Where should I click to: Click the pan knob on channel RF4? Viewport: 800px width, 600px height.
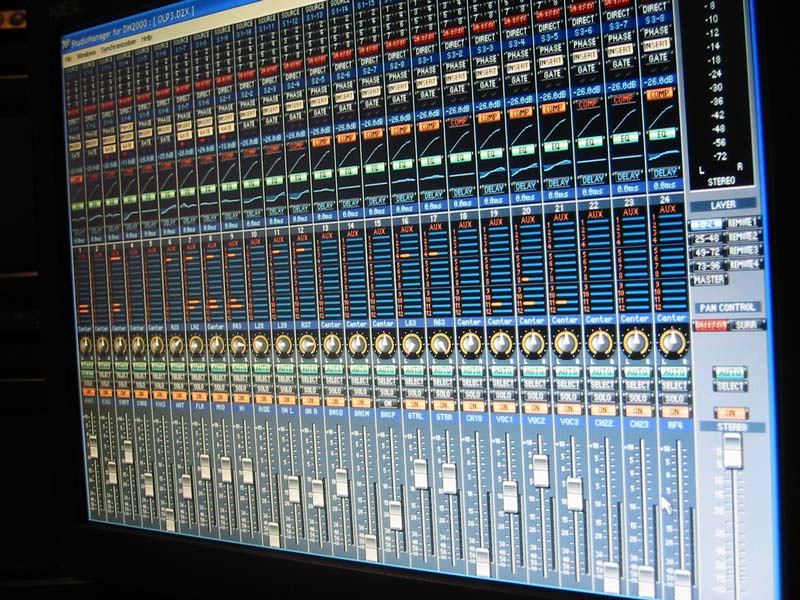point(673,342)
